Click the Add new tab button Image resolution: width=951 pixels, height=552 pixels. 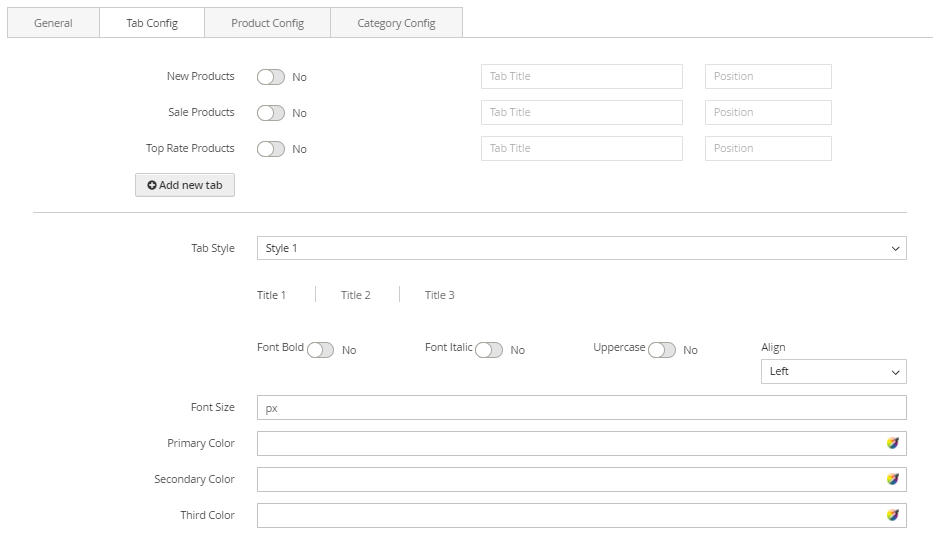click(185, 185)
